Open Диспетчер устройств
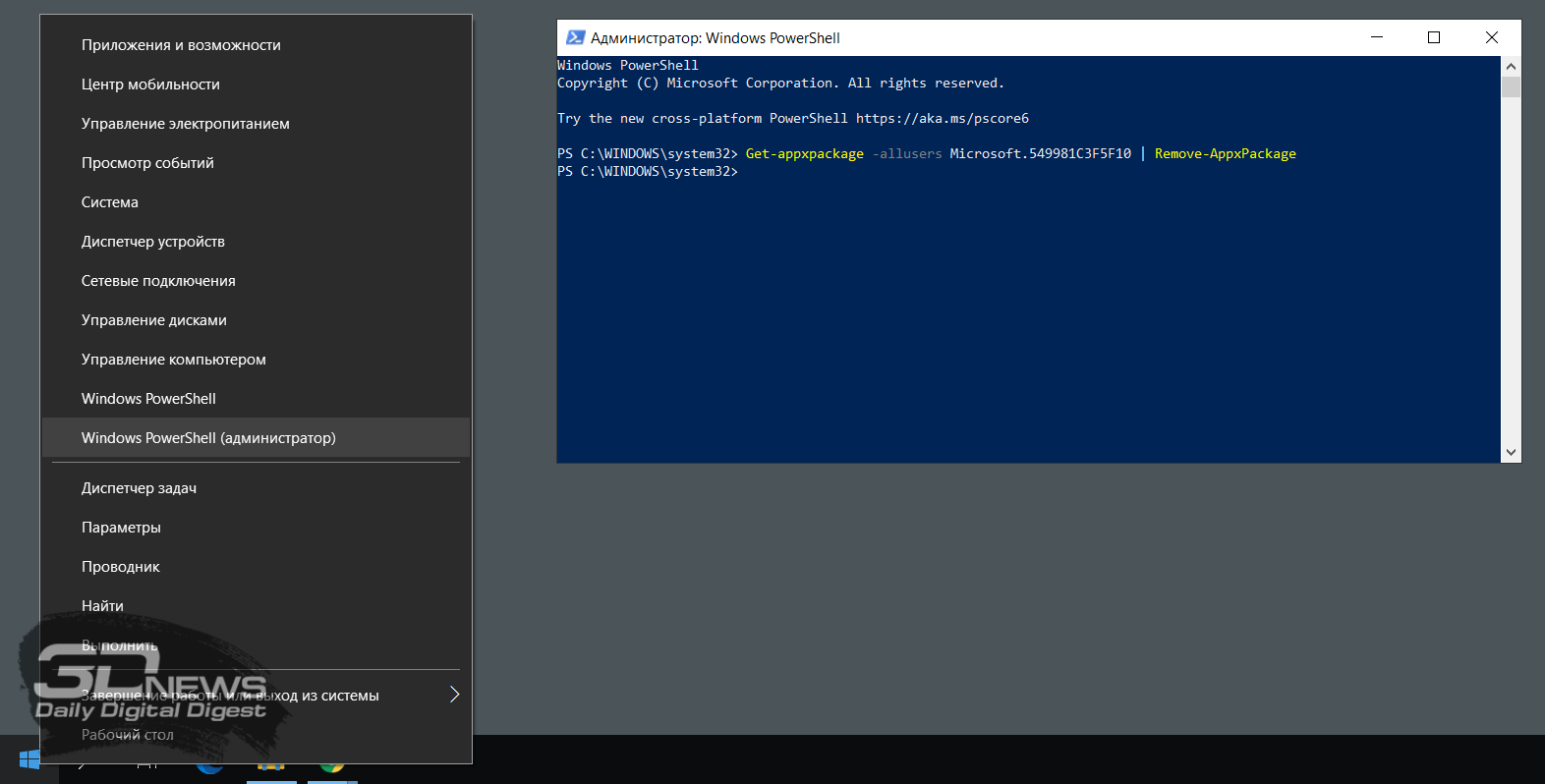Image resolution: width=1545 pixels, height=784 pixels. tap(256, 242)
